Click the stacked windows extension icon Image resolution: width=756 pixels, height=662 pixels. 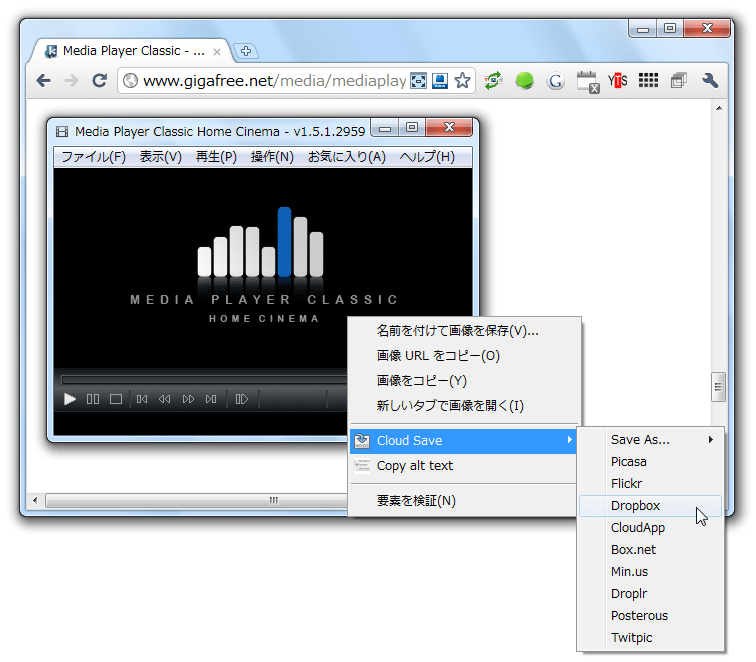click(x=679, y=81)
